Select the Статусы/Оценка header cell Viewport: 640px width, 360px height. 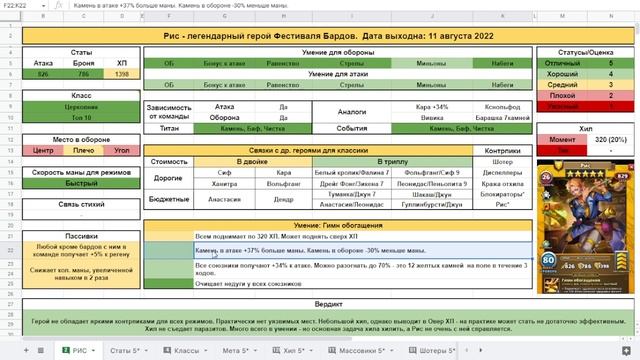[x=585, y=52]
